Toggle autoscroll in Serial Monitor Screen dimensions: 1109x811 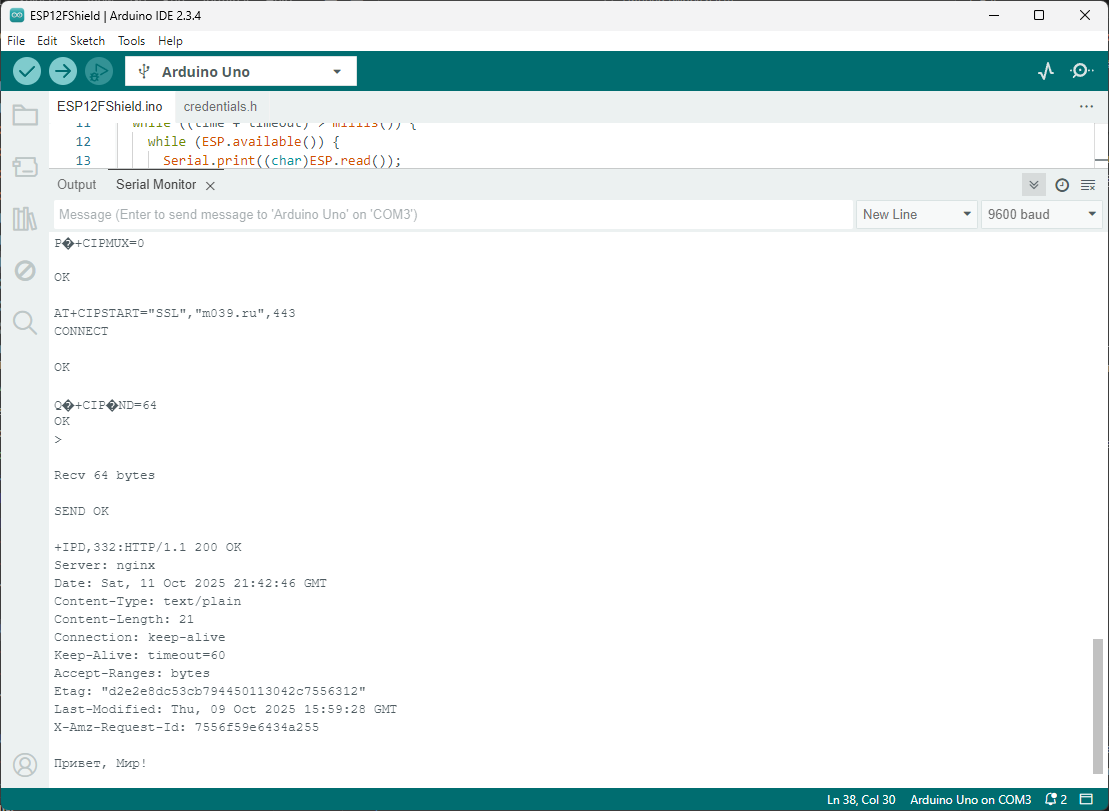[1034, 185]
